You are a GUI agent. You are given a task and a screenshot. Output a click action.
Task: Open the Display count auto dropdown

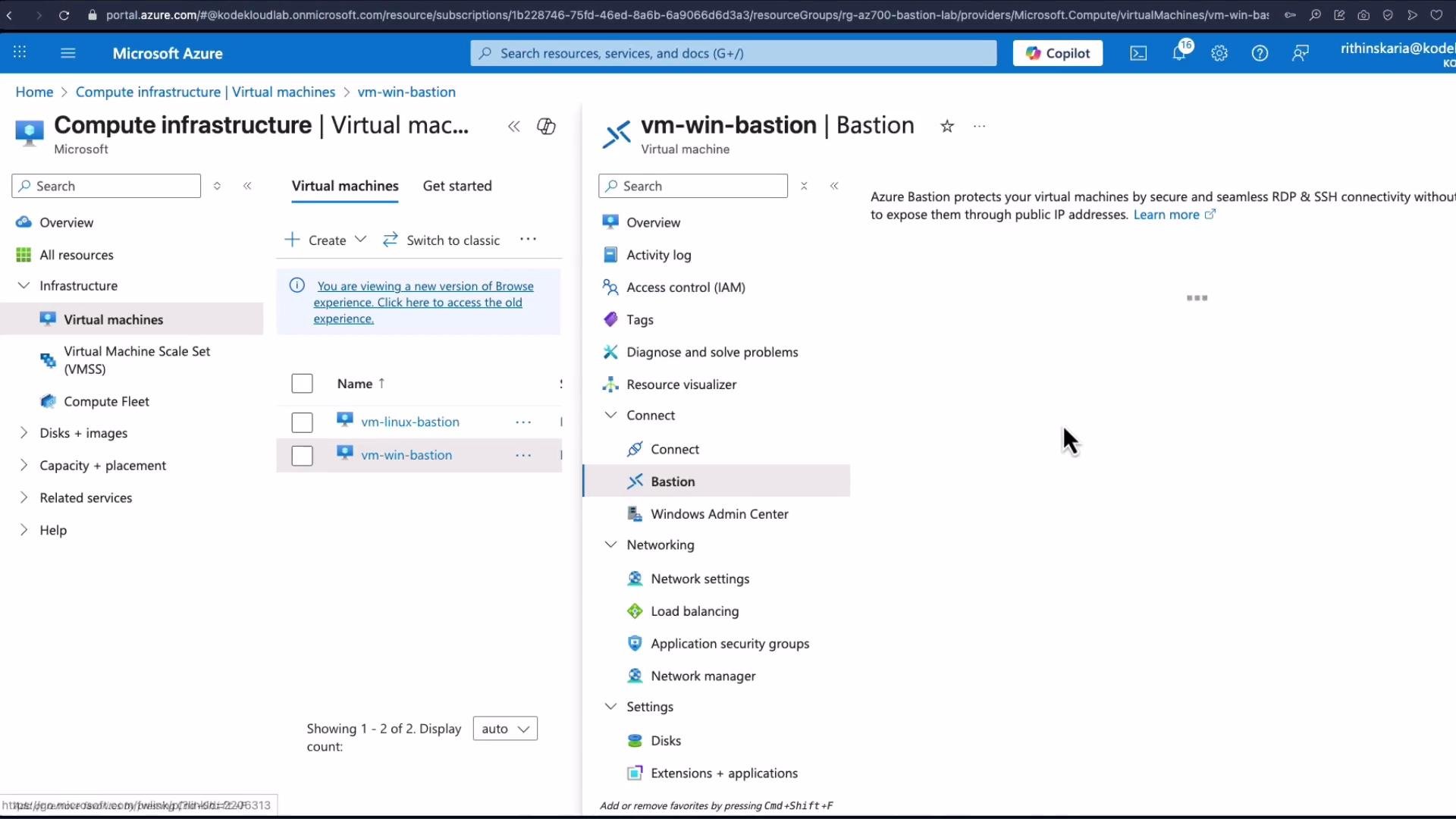505,729
